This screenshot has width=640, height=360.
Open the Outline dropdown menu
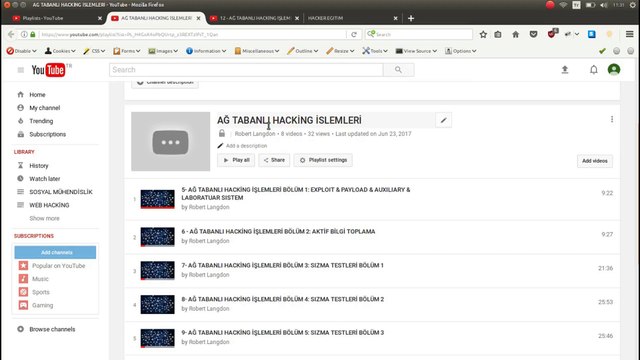click(302, 51)
